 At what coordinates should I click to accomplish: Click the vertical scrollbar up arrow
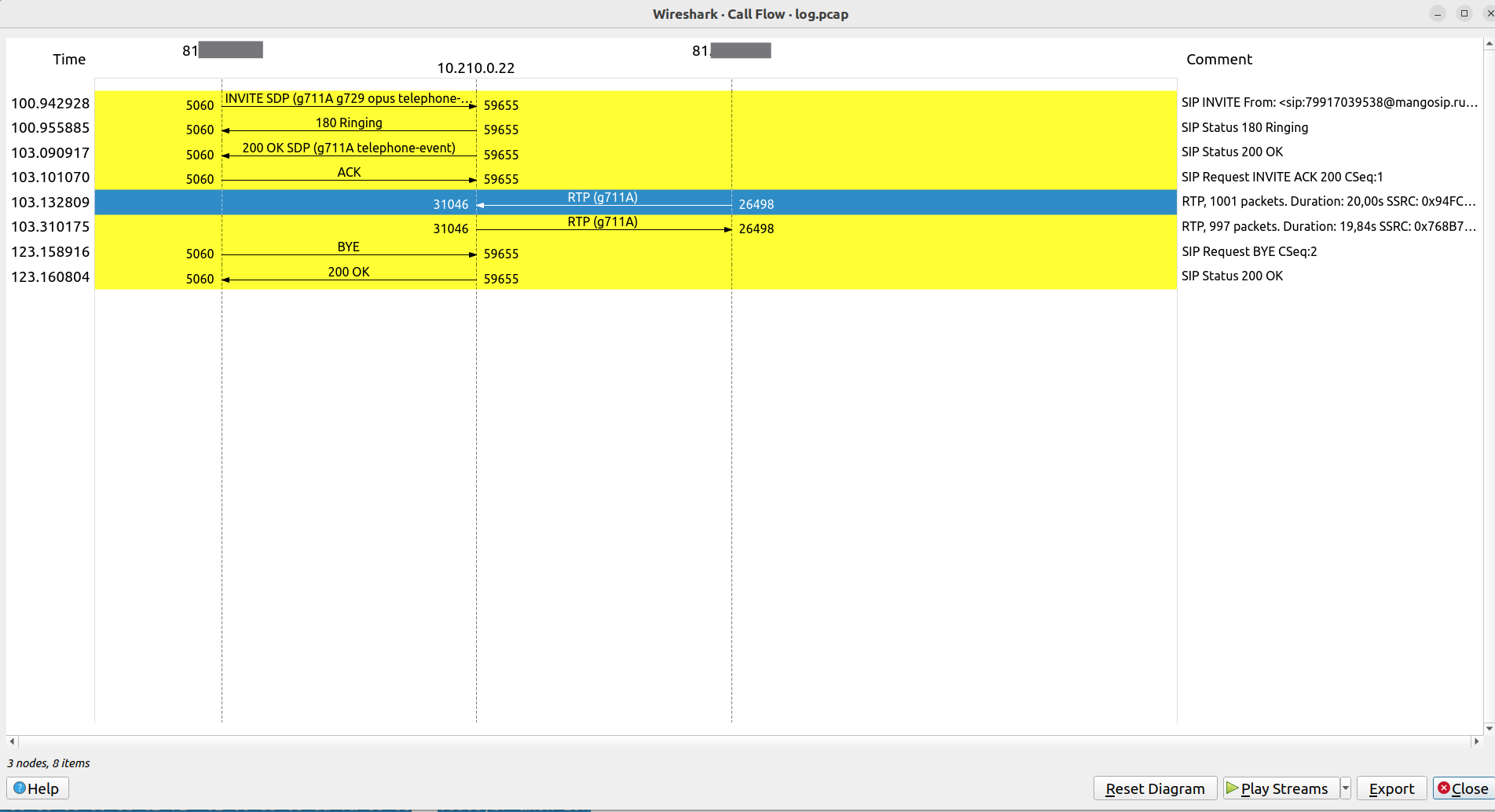tap(1489, 45)
